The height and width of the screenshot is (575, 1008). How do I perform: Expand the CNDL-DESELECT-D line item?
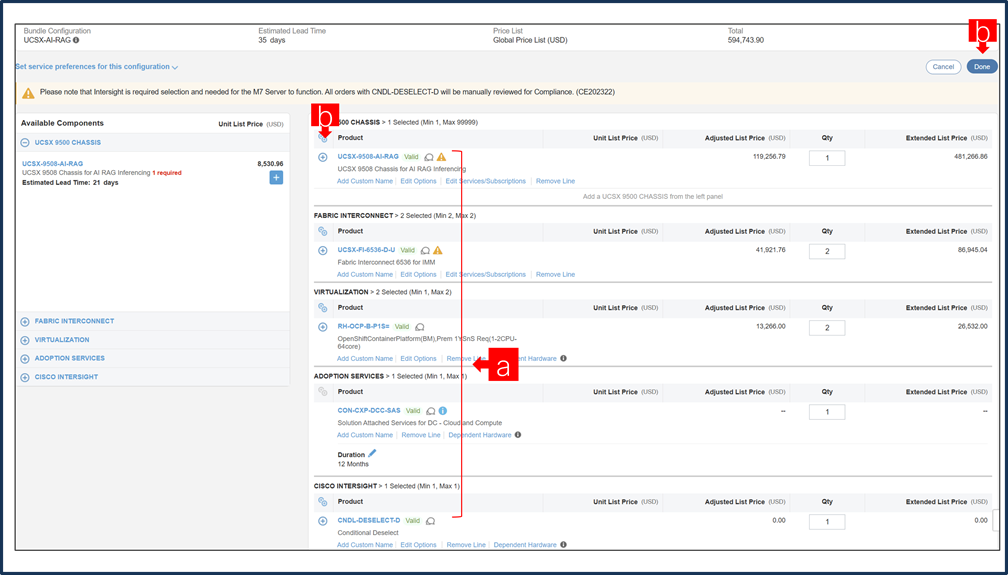coord(323,521)
